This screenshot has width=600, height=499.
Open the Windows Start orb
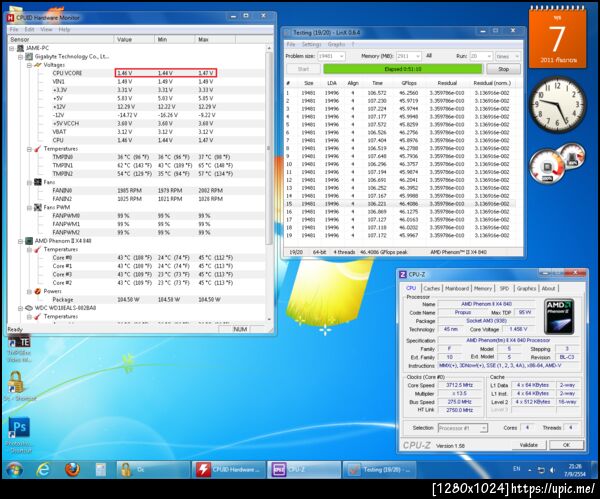click(x=14, y=470)
